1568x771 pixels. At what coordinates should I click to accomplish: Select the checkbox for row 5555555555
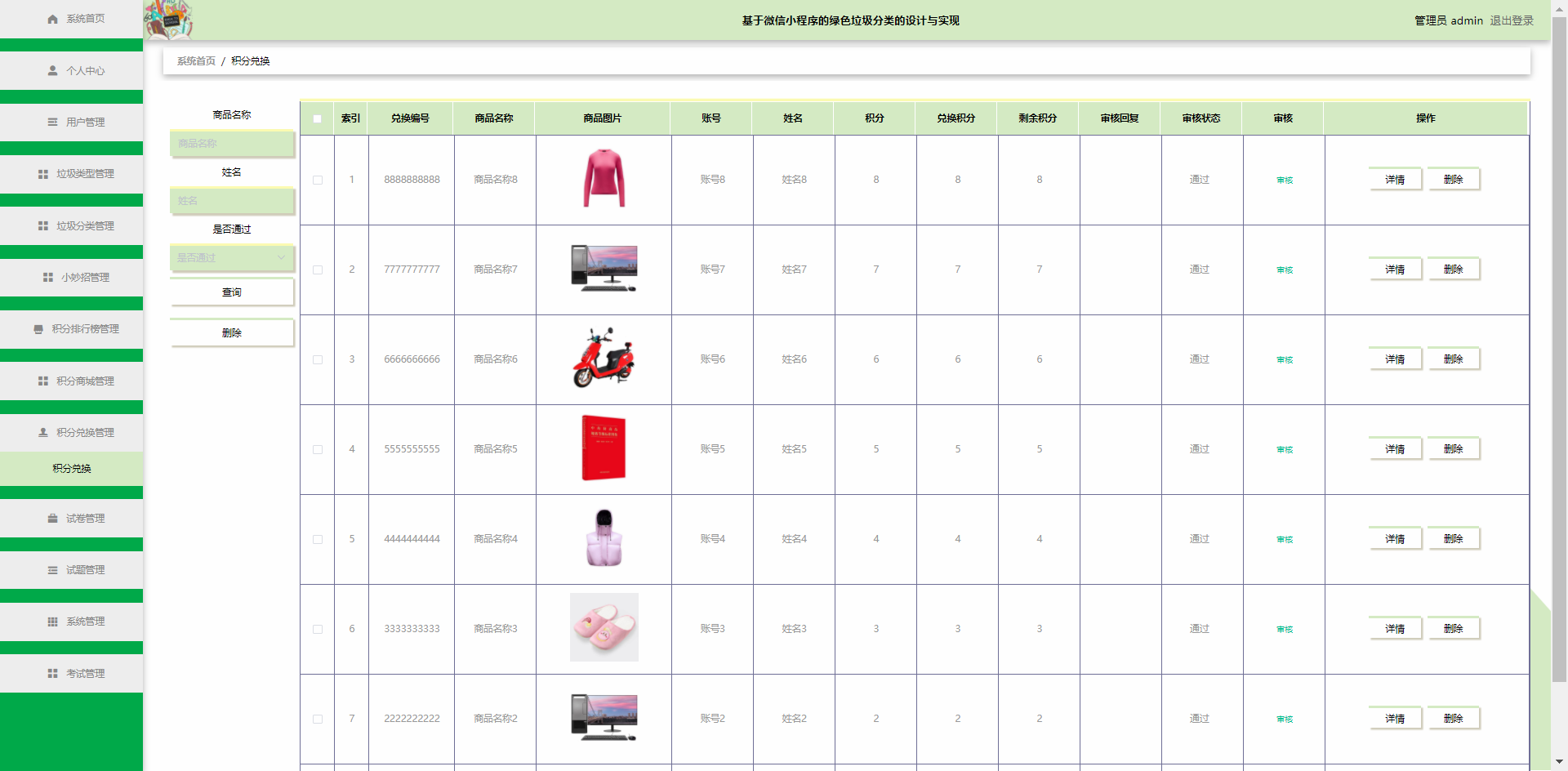coord(318,449)
